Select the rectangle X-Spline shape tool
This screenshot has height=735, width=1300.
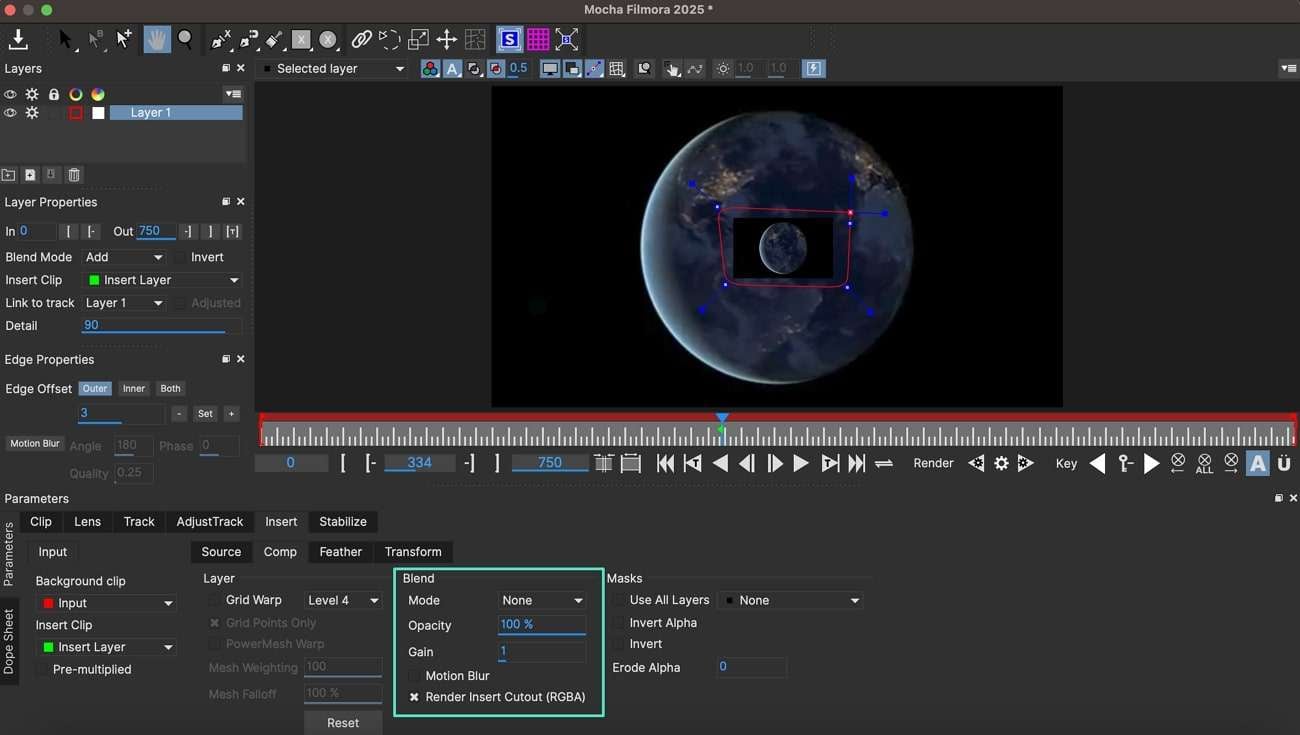click(x=301, y=40)
